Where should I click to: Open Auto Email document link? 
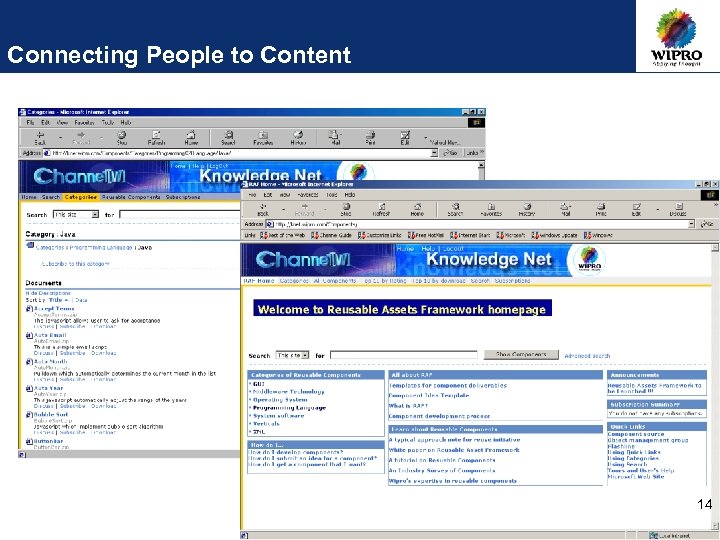pyautogui.click(x=50, y=335)
